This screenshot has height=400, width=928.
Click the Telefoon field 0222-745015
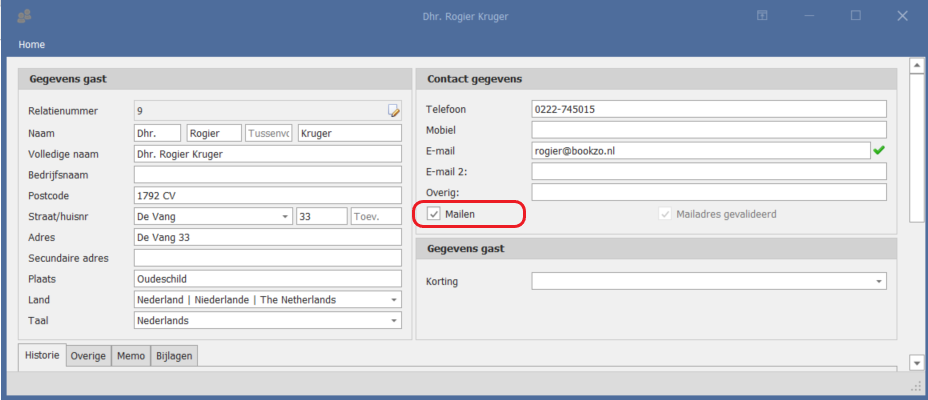709,109
